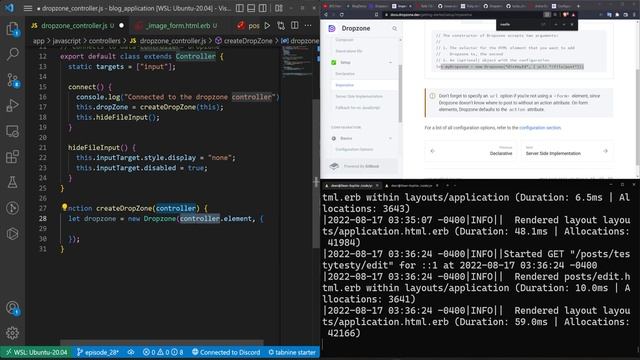Click 'app' in the breadcrumb path

(x=39, y=41)
